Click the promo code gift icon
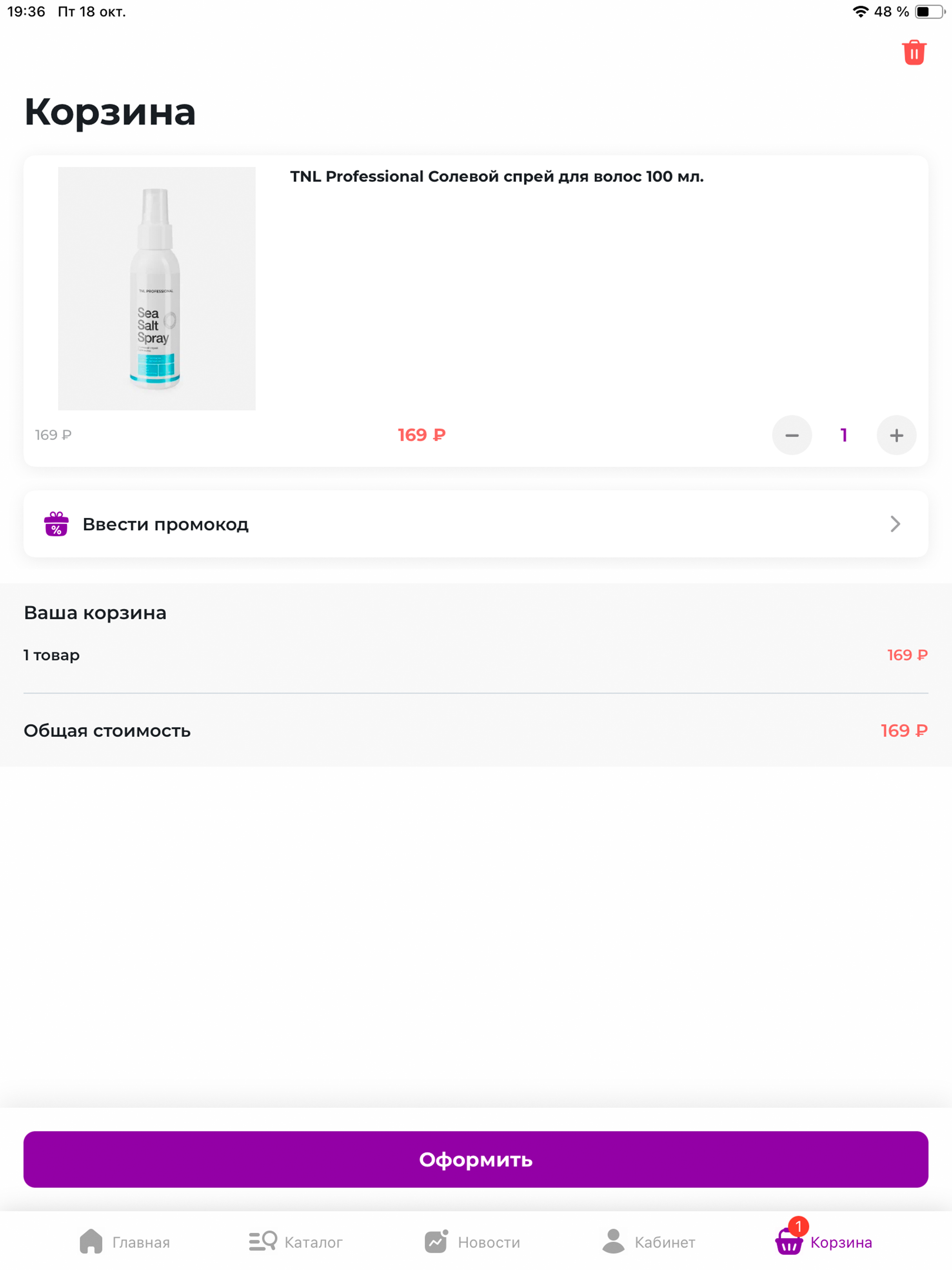Viewport: 952px width, 1270px height. coord(56,523)
